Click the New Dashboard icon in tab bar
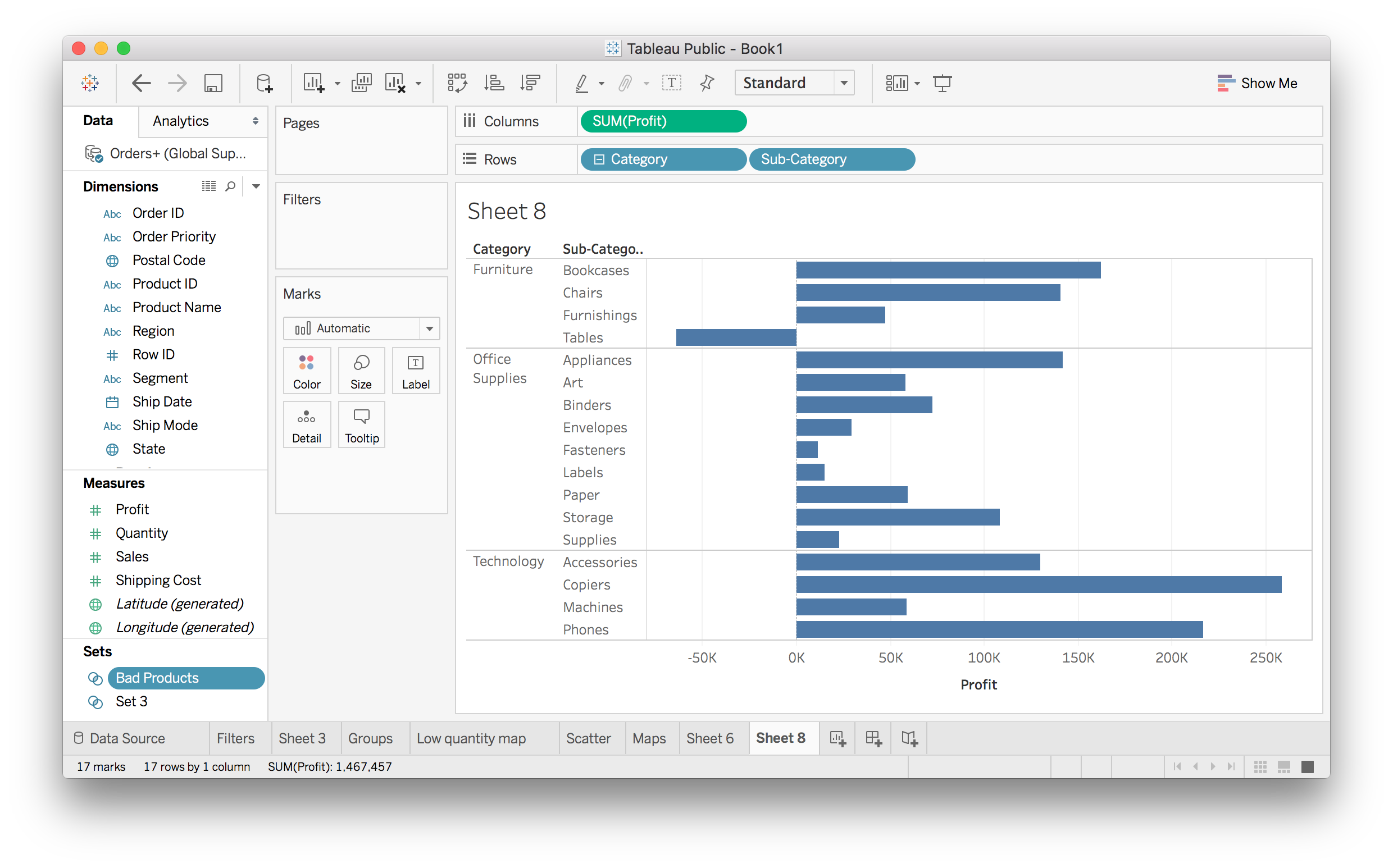This screenshot has width=1393, height=868. click(873, 738)
